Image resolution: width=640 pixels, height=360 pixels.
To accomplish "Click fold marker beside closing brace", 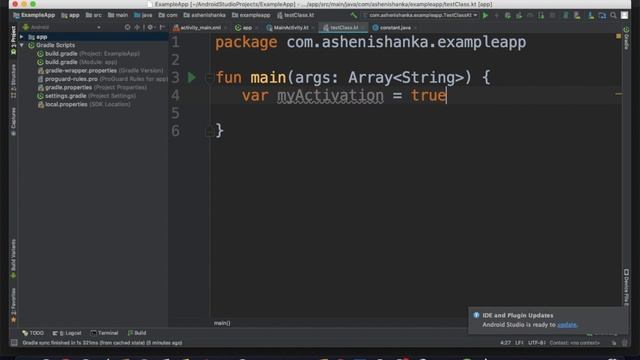I will tap(209, 131).
